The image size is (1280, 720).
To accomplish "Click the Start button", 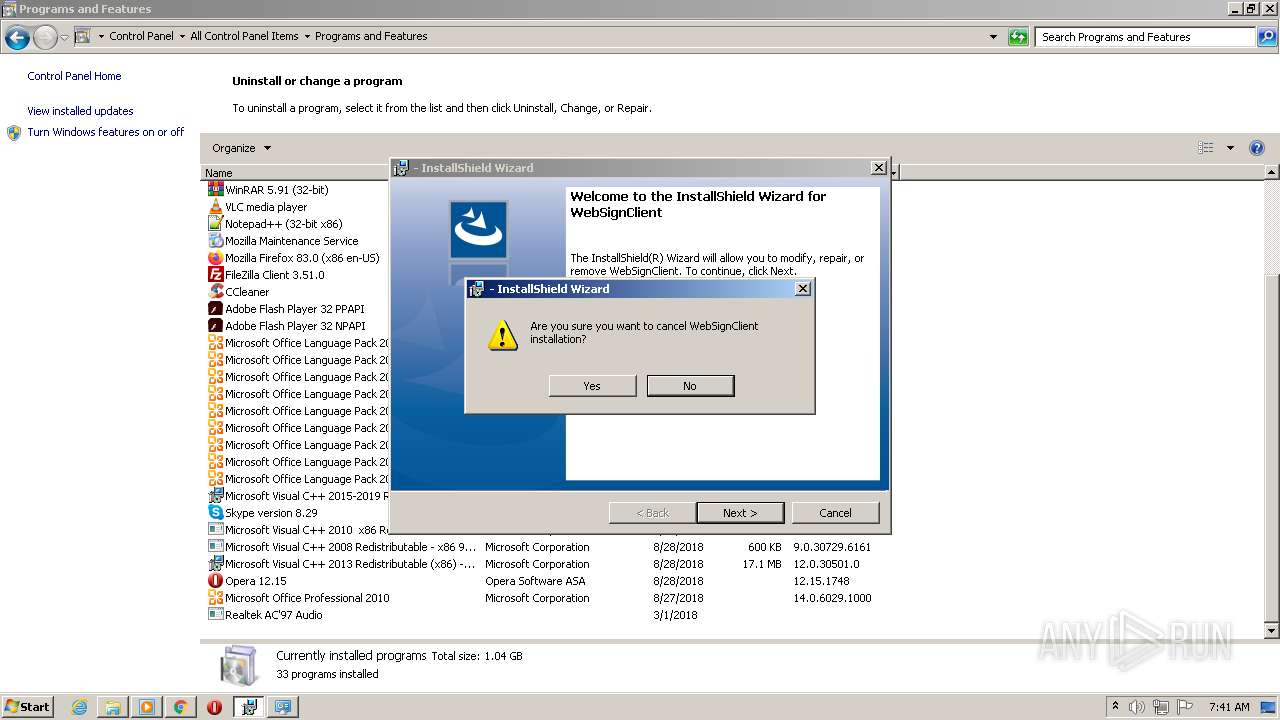I will click(x=28, y=707).
